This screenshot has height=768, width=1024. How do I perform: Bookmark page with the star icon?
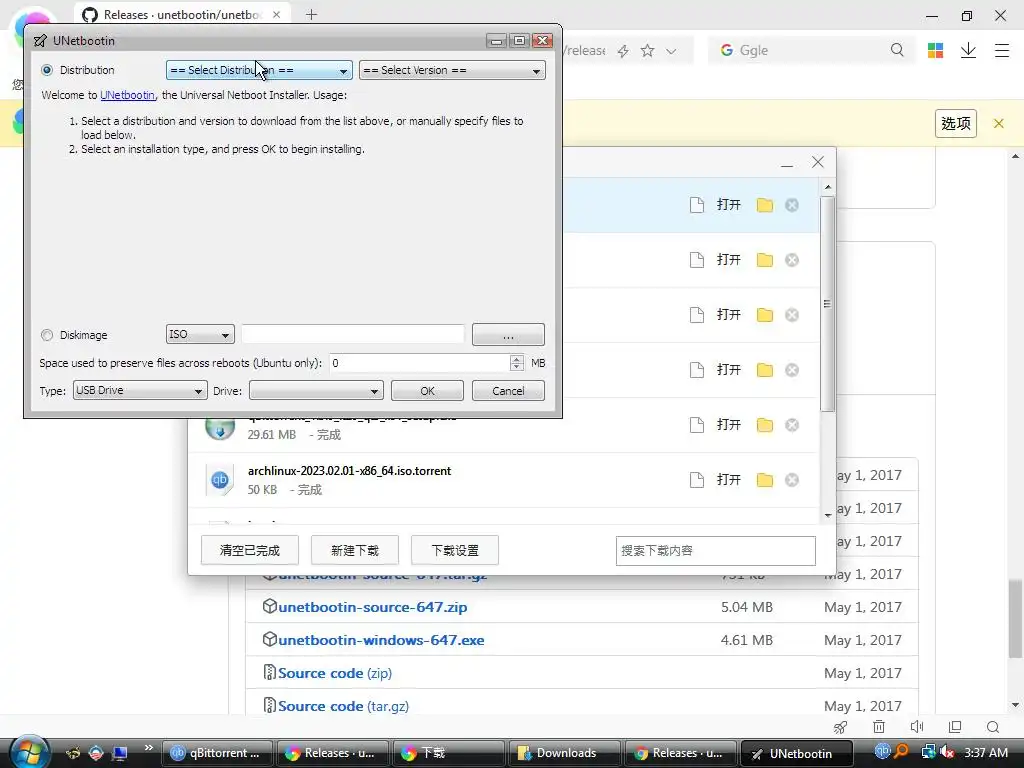pyautogui.click(x=647, y=51)
